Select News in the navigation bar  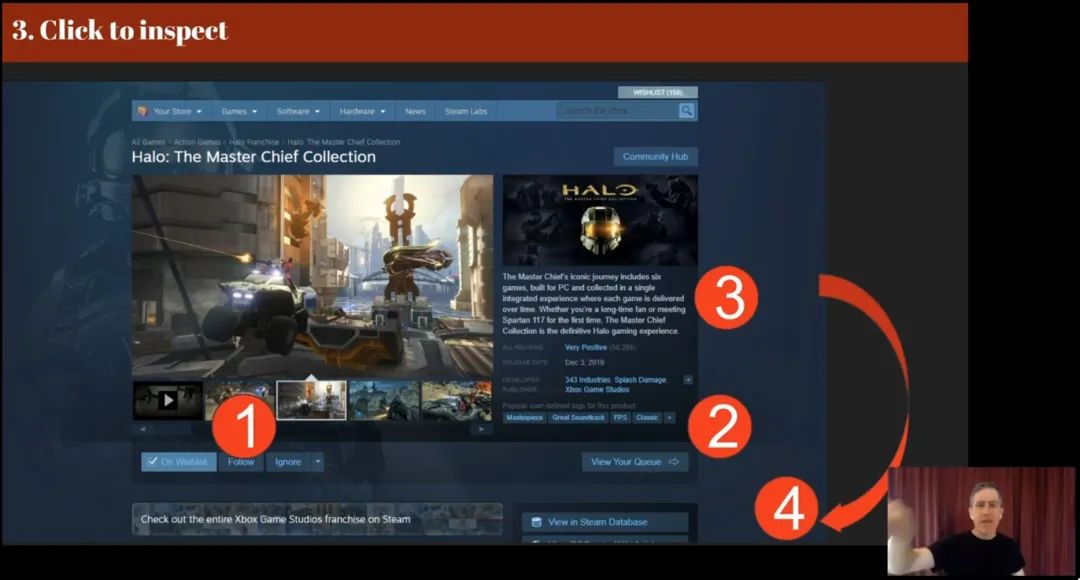tap(414, 111)
